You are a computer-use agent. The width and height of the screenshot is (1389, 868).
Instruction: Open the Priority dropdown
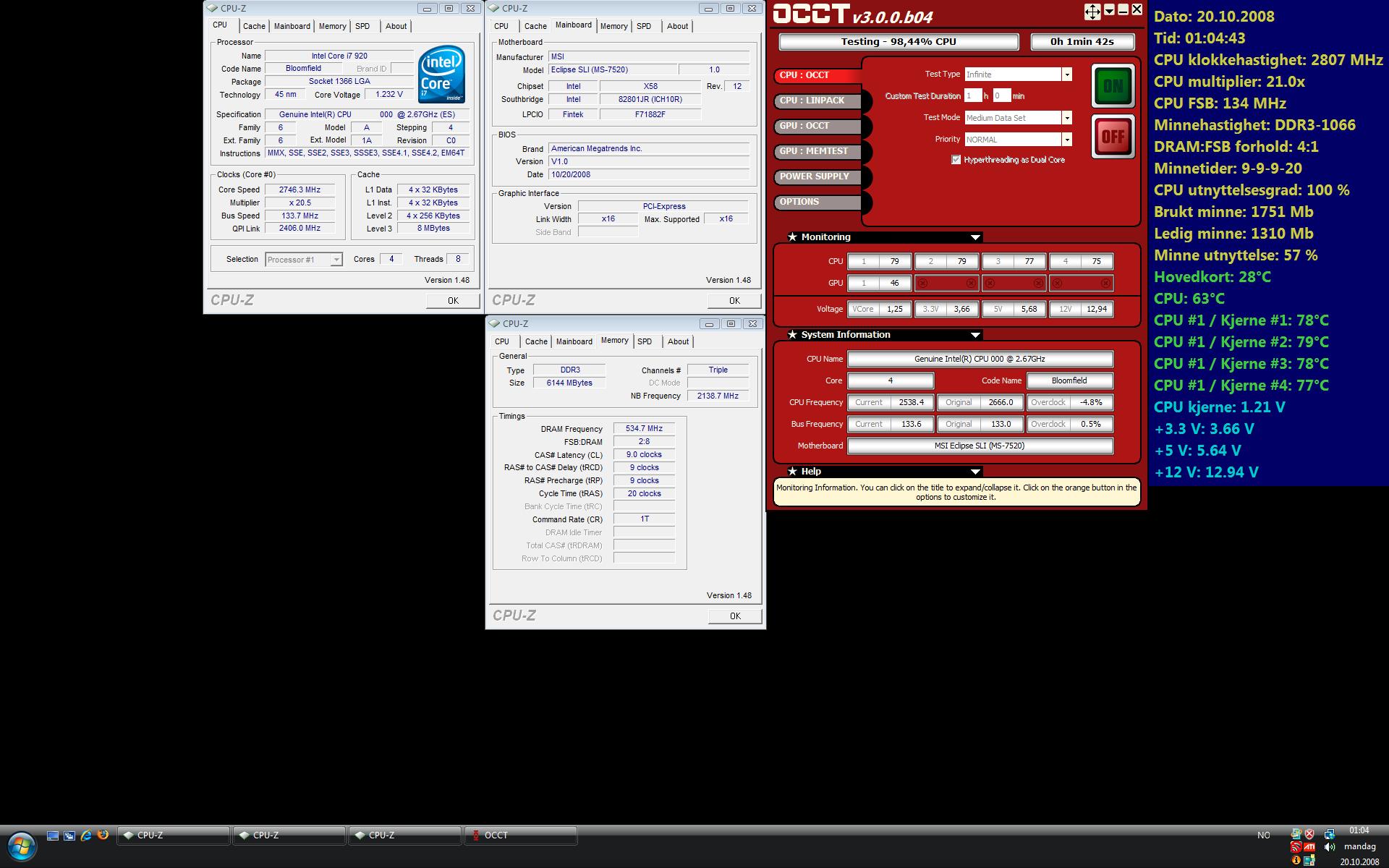point(1066,140)
